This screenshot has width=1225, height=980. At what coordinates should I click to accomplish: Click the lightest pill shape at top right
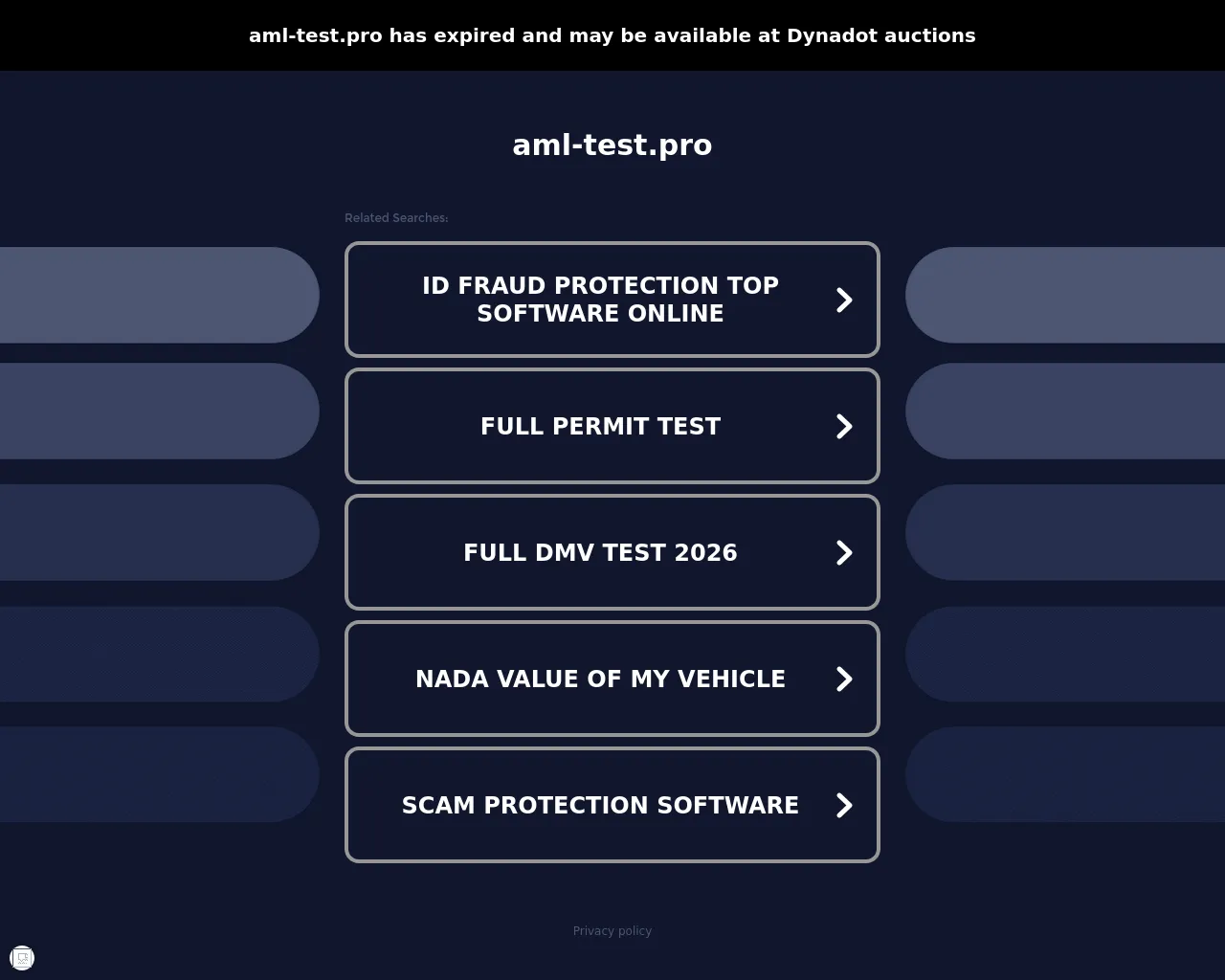(1065, 295)
